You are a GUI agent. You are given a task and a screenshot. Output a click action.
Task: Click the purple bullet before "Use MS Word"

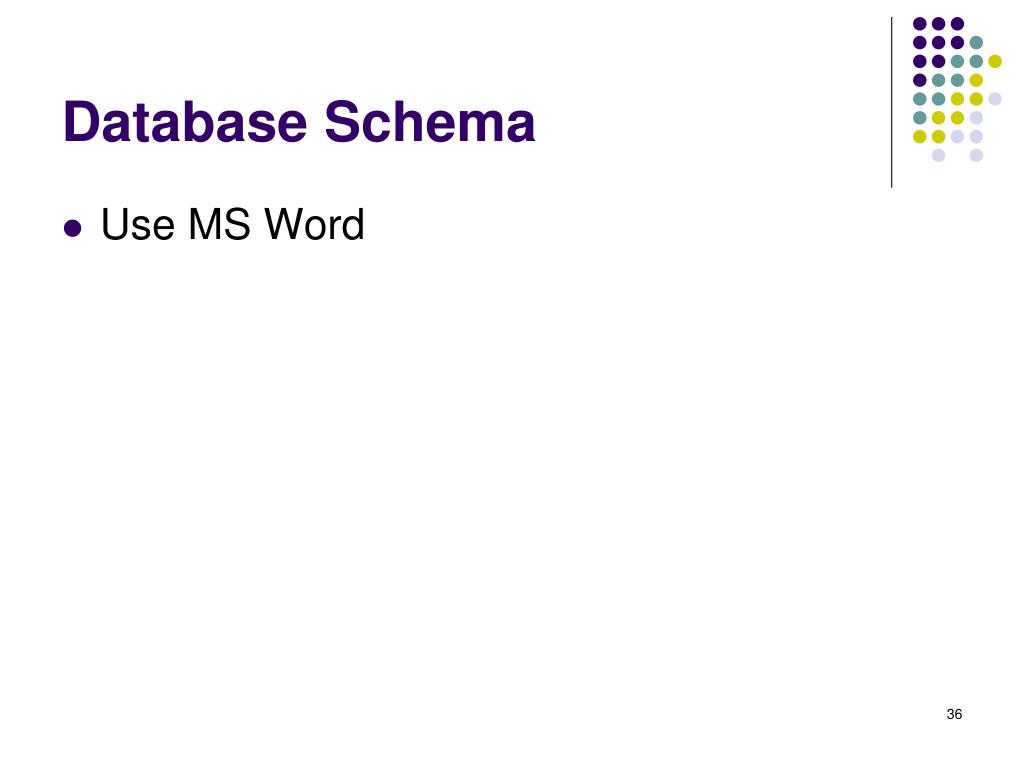pyautogui.click(x=72, y=228)
